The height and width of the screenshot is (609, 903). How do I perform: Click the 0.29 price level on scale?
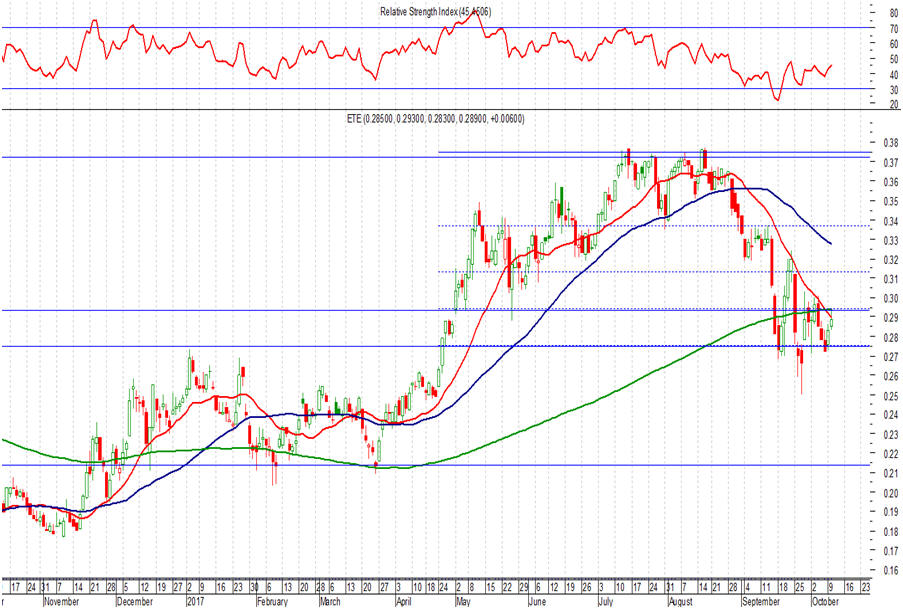(890, 318)
